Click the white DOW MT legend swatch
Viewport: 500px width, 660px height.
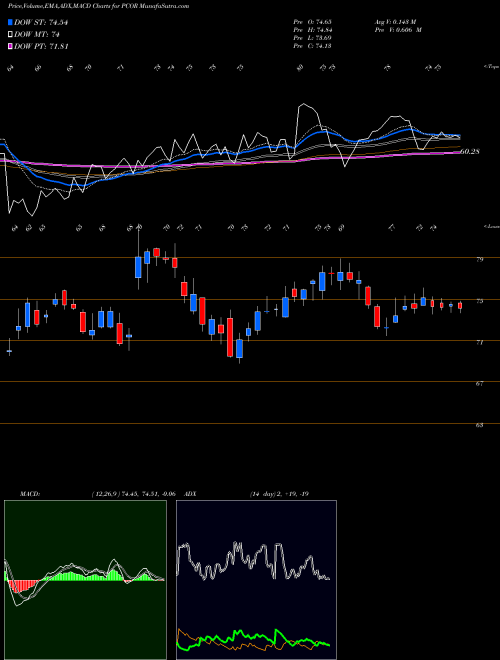[x=11, y=35]
